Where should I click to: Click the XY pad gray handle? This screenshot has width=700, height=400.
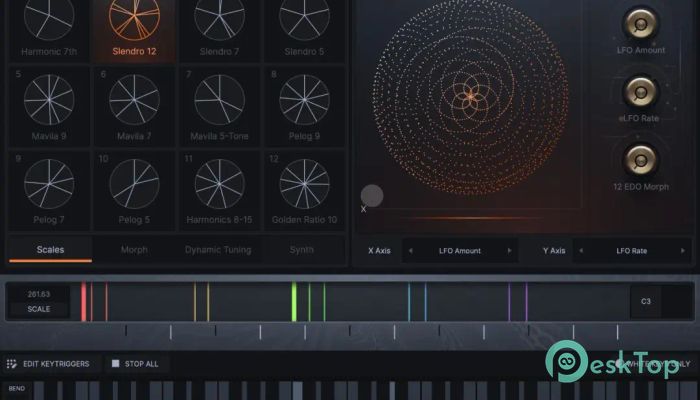click(372, 196)
